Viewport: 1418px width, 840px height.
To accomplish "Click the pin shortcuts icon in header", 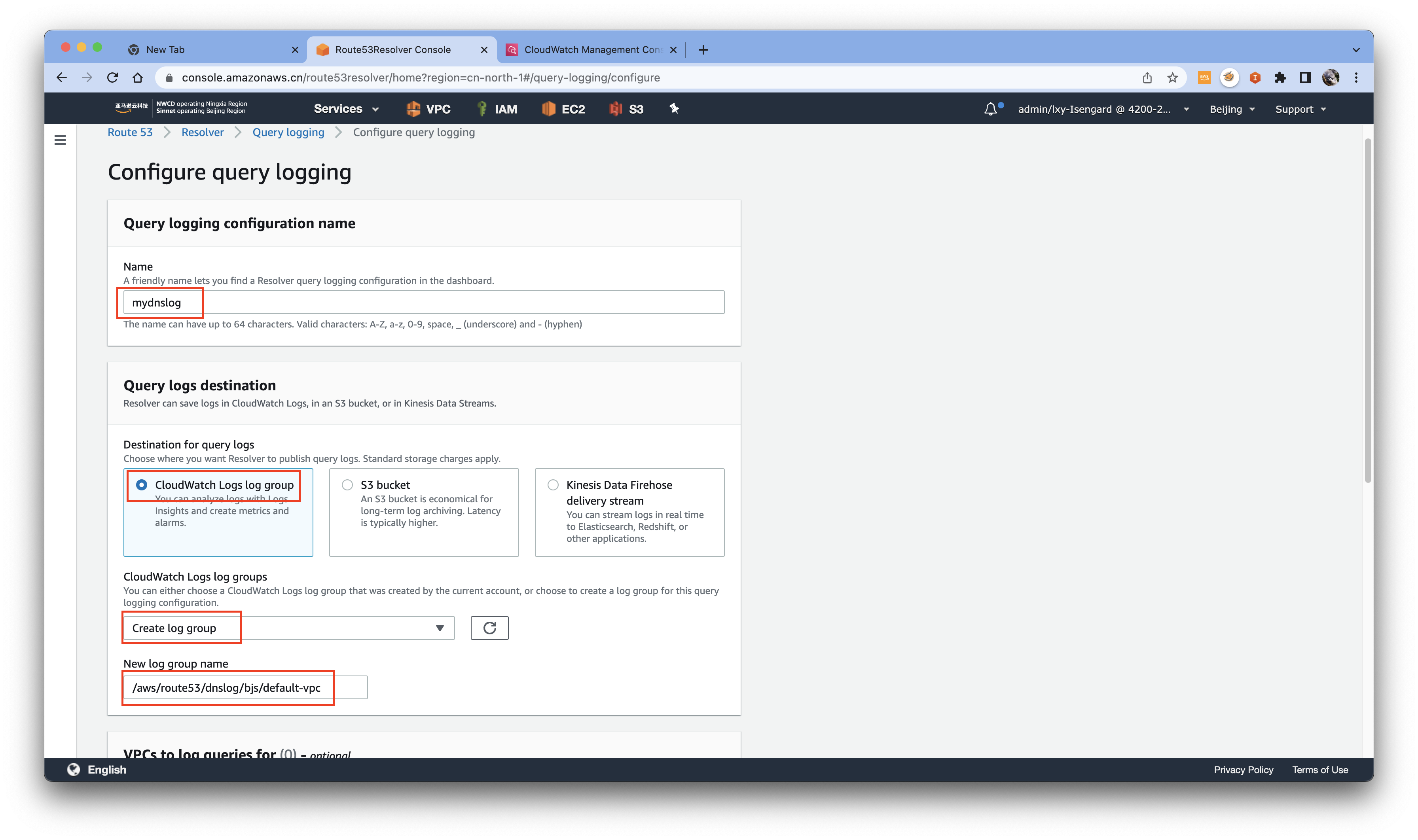I will (x=674, y=108).
